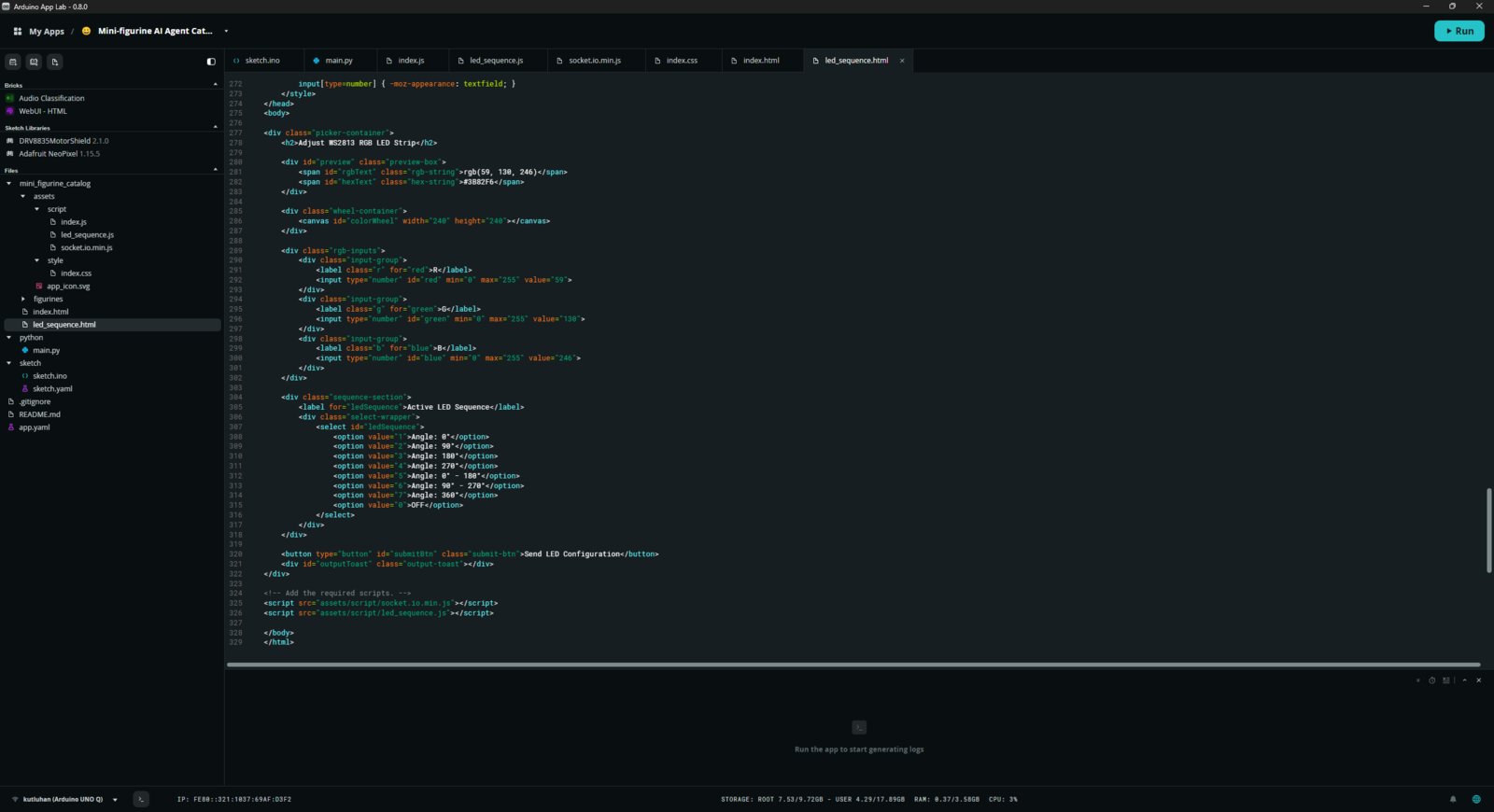1494x812 pixels.
Task: Open index.html in the file tree
Action: [50, 312]
